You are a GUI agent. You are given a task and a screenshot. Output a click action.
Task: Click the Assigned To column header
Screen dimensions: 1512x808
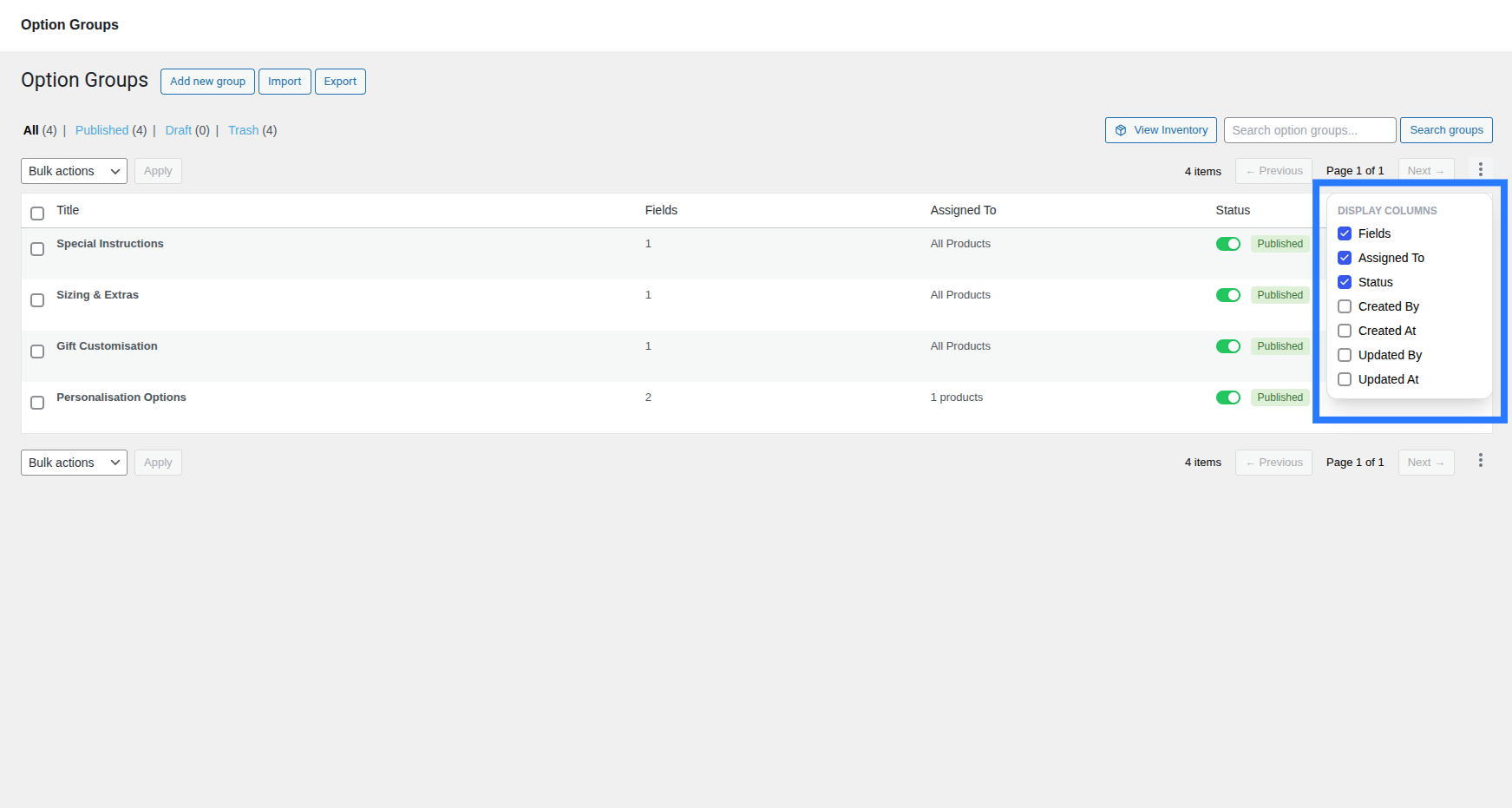pos(963,210)
